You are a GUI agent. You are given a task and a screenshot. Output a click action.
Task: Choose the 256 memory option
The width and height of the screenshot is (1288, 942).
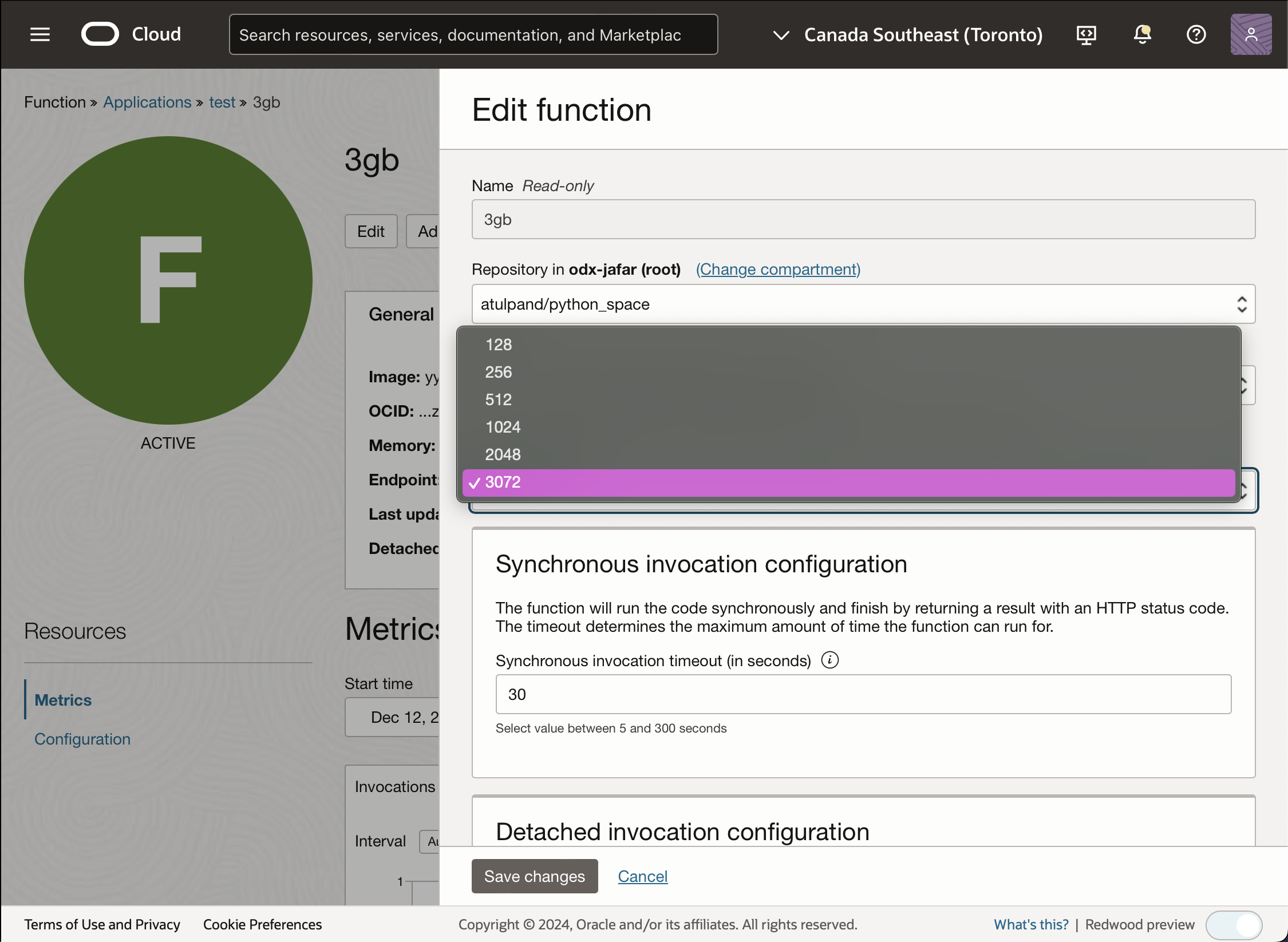click(x=498, y=372)
